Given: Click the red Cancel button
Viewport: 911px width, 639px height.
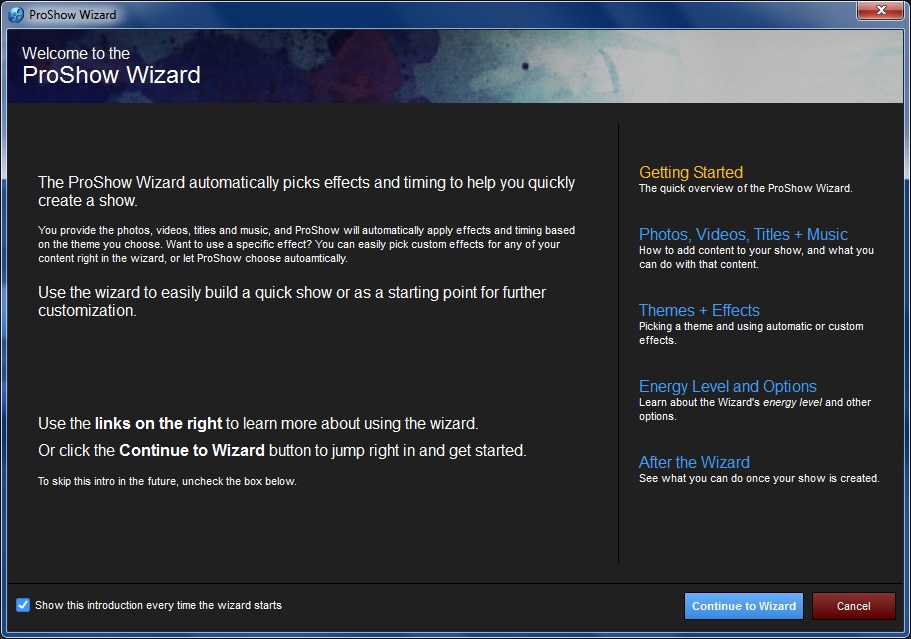Looking at the screenshot, I should (x=853, y=606).
